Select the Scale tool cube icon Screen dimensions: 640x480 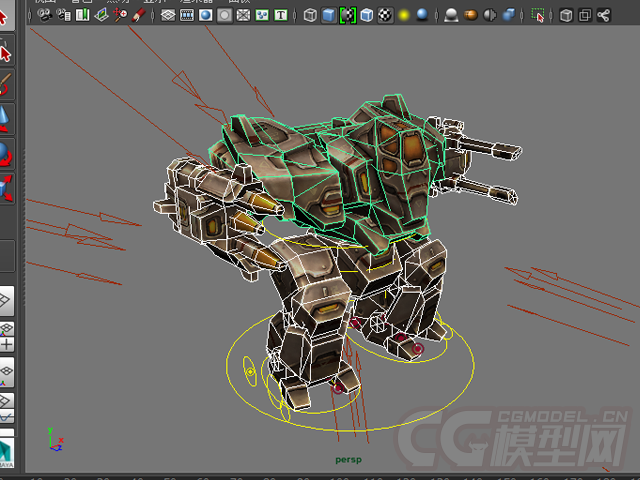[x=6, y=188]
